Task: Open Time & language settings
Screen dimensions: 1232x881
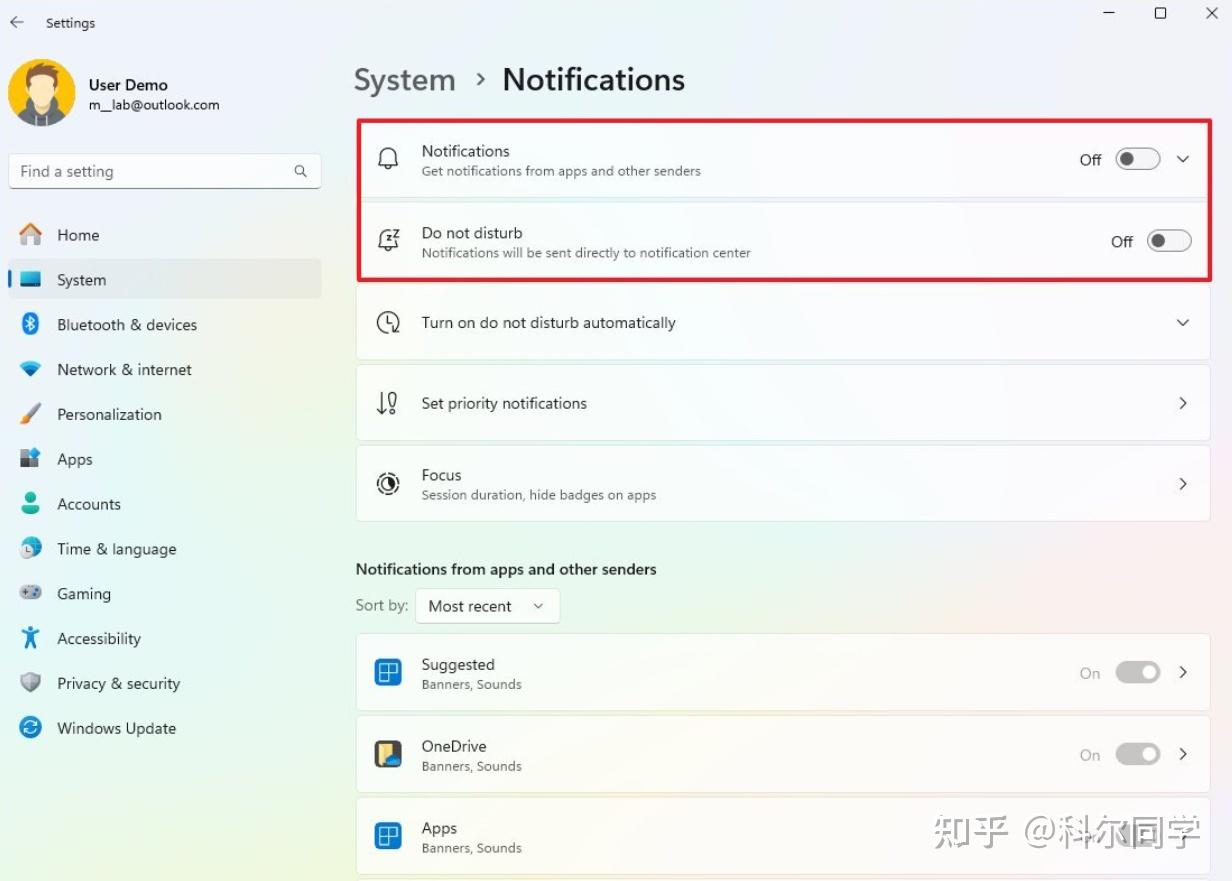Action: (116, 548)
